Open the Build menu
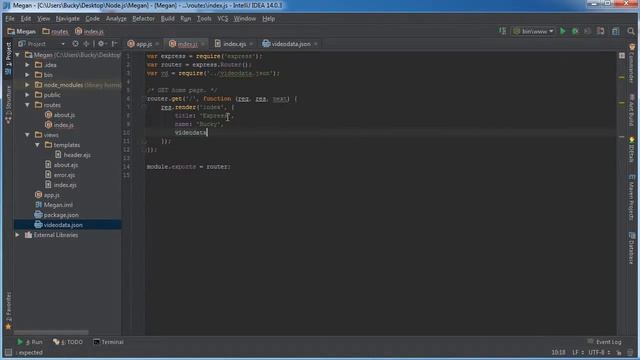Viewport: 640px width, 360px height. click(x=167, y=19)
